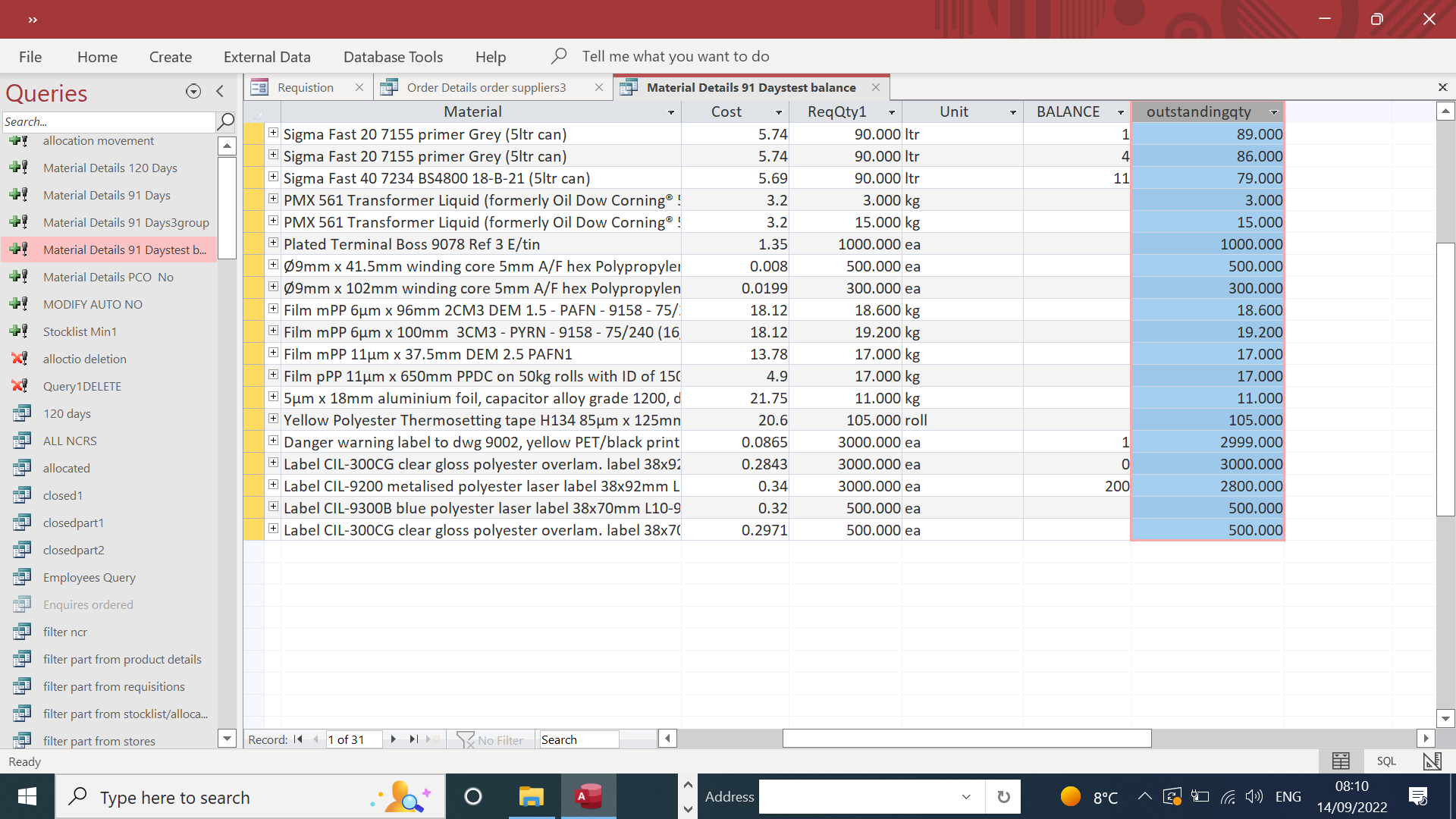The image size is (1456, 819).
Task: Select the 'allocatio deletion' delete query icon
Action: coord(20,359)
